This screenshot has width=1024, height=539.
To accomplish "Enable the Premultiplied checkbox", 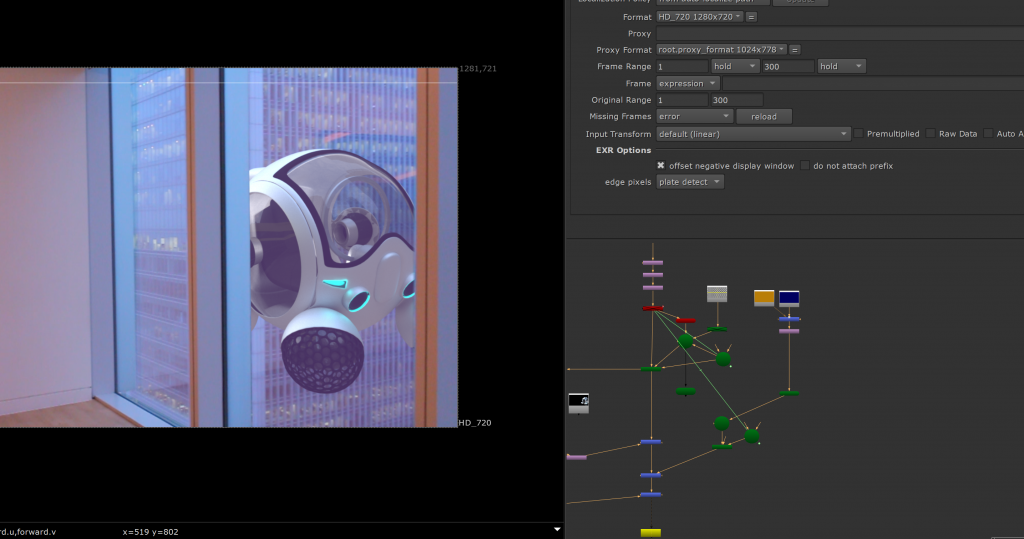I will [x=859, y=133].
